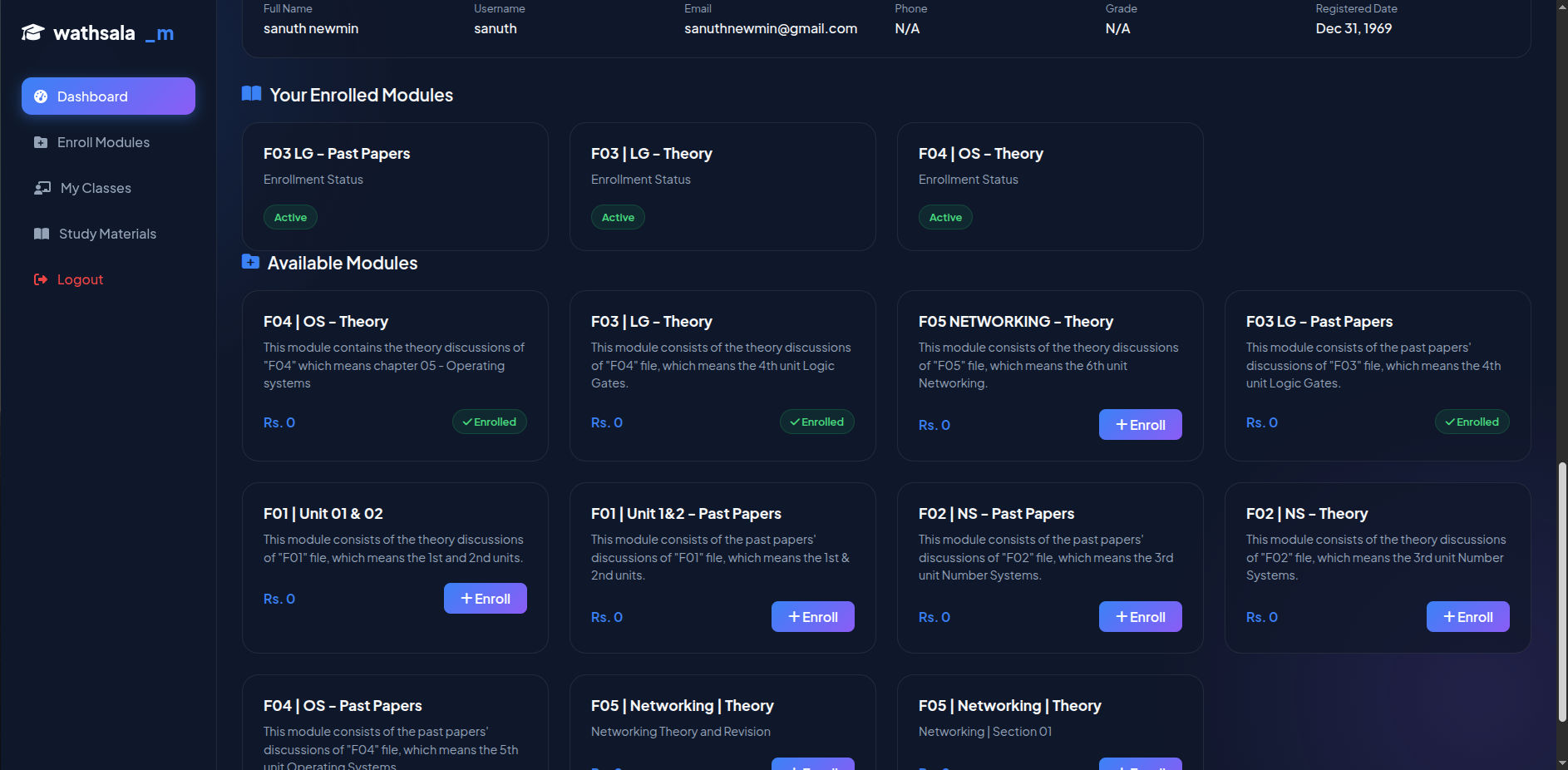Click the Your Enrolled Modules heading
This screenshot has width=1568, height=770.
click(x=361, y=95)
